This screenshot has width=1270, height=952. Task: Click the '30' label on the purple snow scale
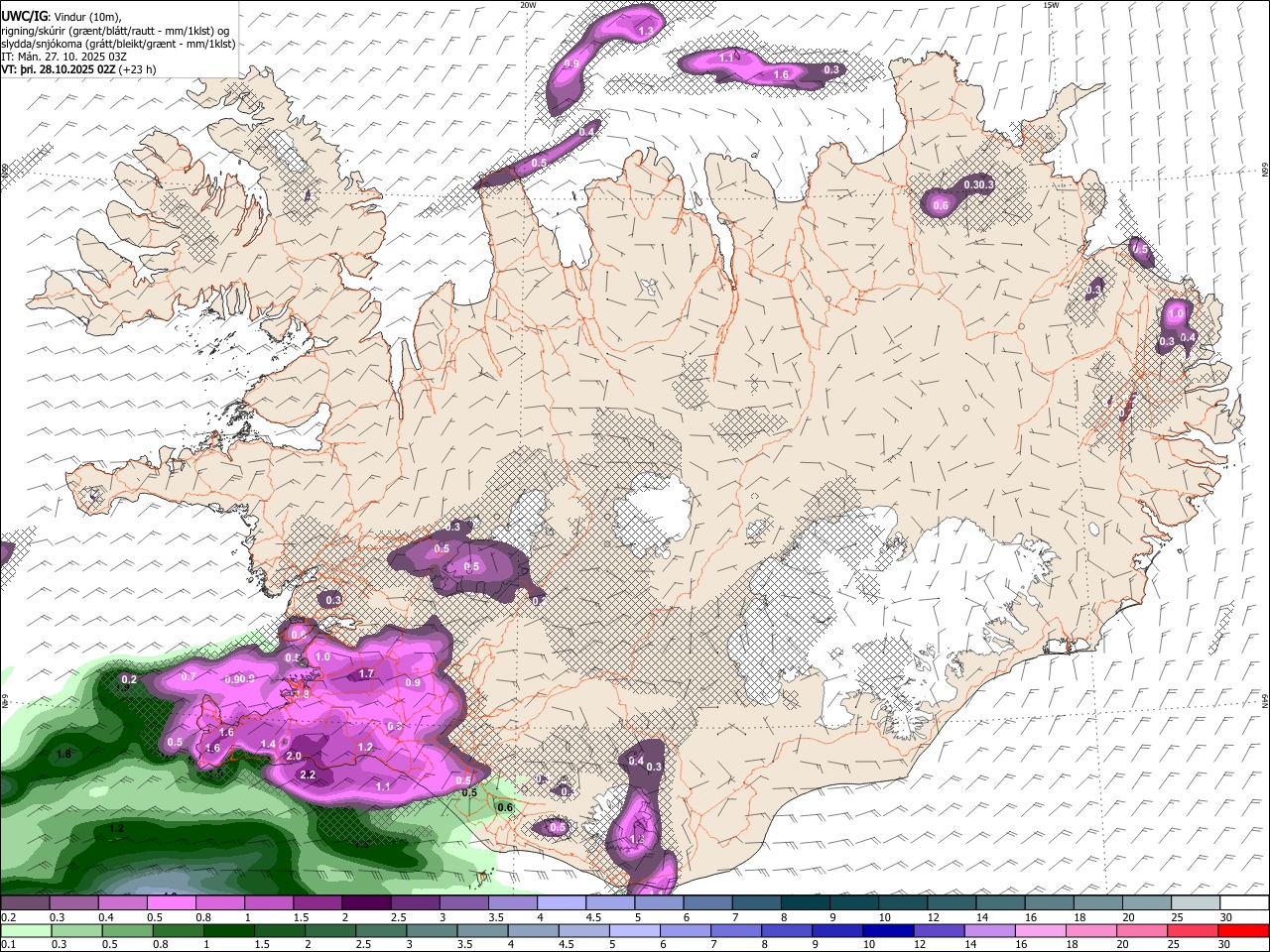[x=1226, y=917]
